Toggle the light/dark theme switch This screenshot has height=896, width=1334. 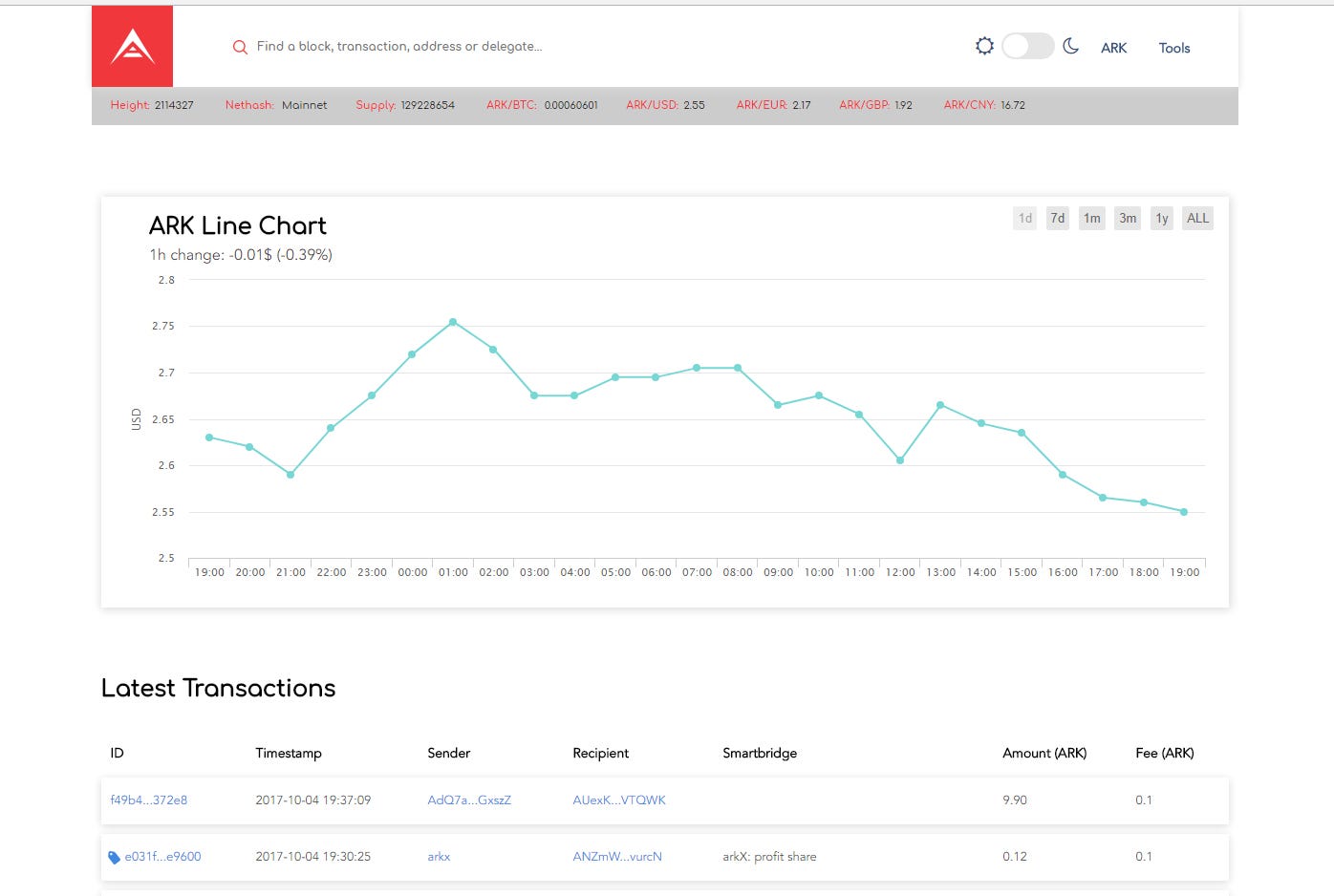[x=1027, y=46]
